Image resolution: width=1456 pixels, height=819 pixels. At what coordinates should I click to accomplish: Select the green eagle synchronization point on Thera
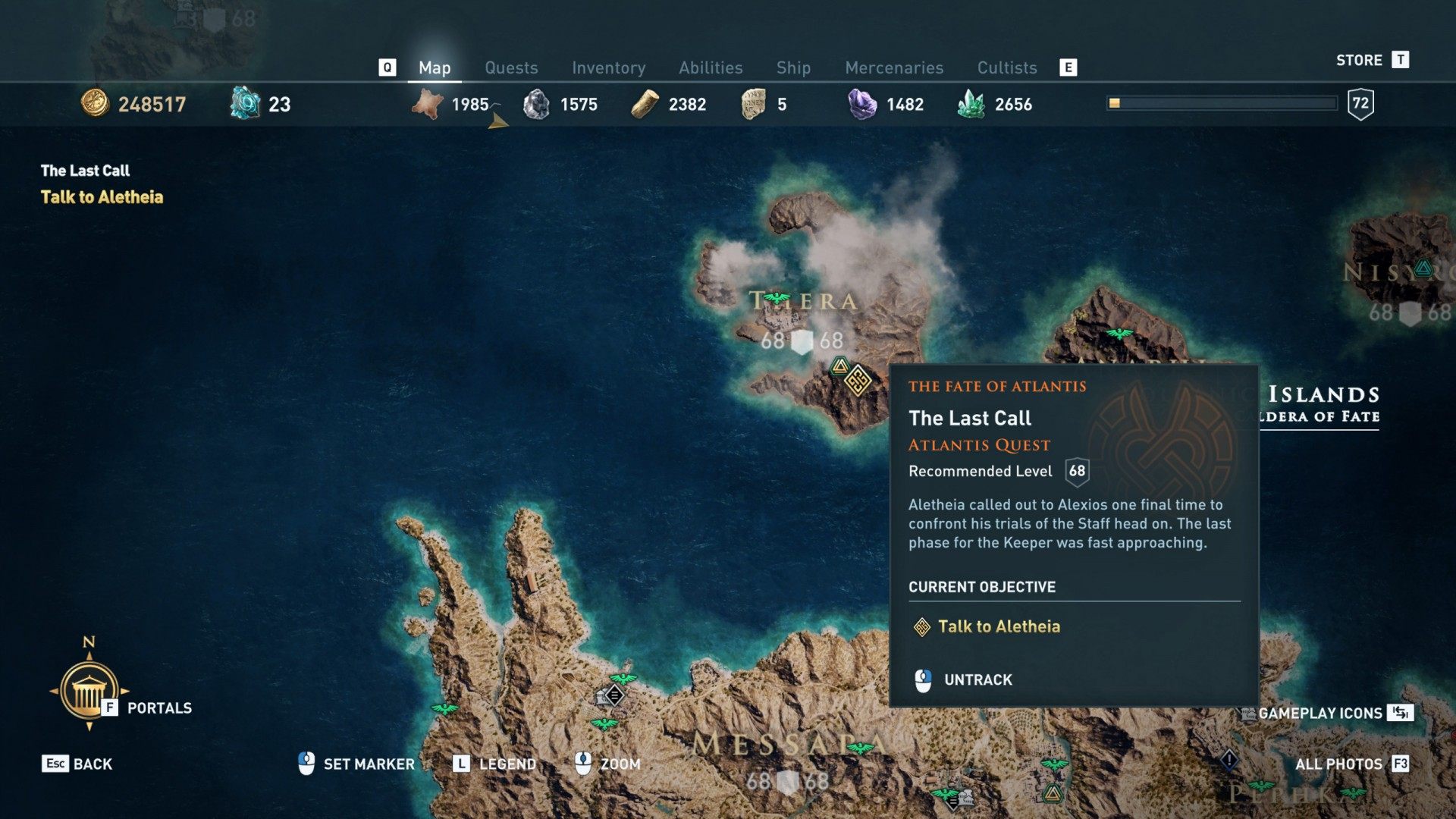point(776,299)
